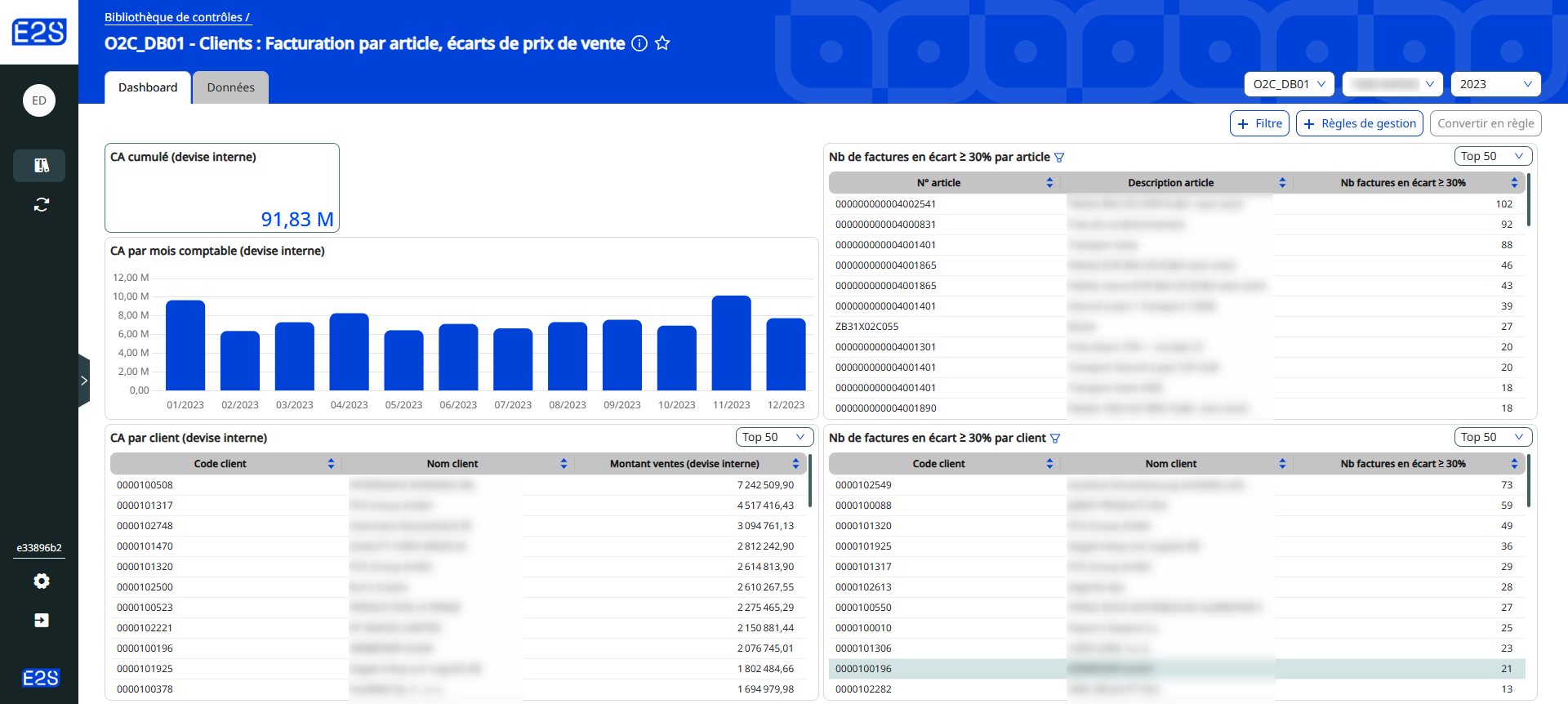Open settings gear in sidebar
Screen dimensions: 1568x704
tap(42, 581)
